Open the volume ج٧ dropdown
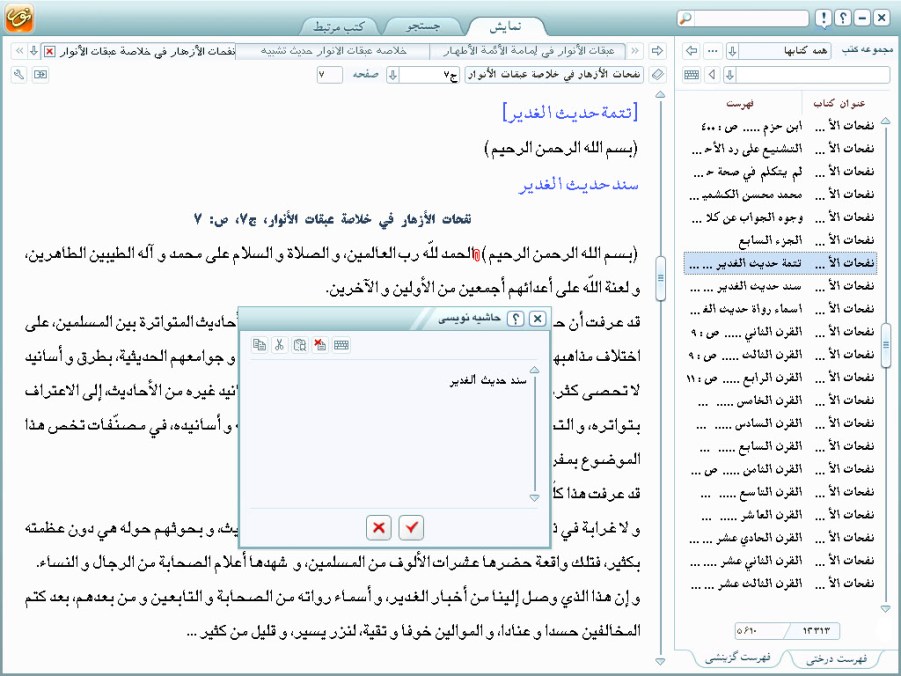 393,75
